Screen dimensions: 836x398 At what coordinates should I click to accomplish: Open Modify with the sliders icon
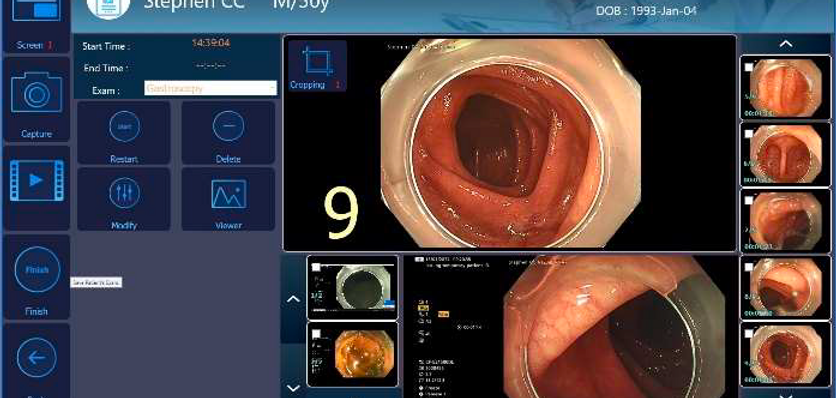(x=124, y=199)
